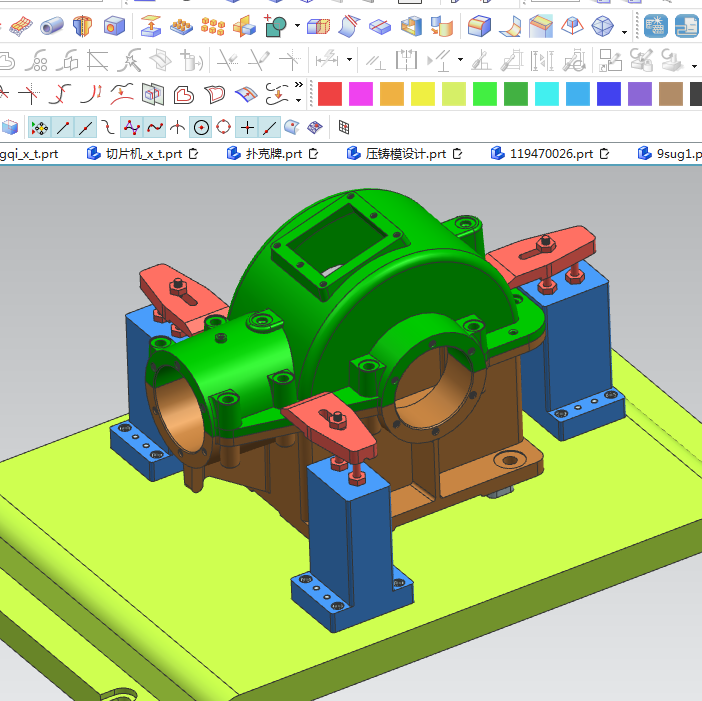Activate the Revolve feature icon

click(x=82, y=26)
